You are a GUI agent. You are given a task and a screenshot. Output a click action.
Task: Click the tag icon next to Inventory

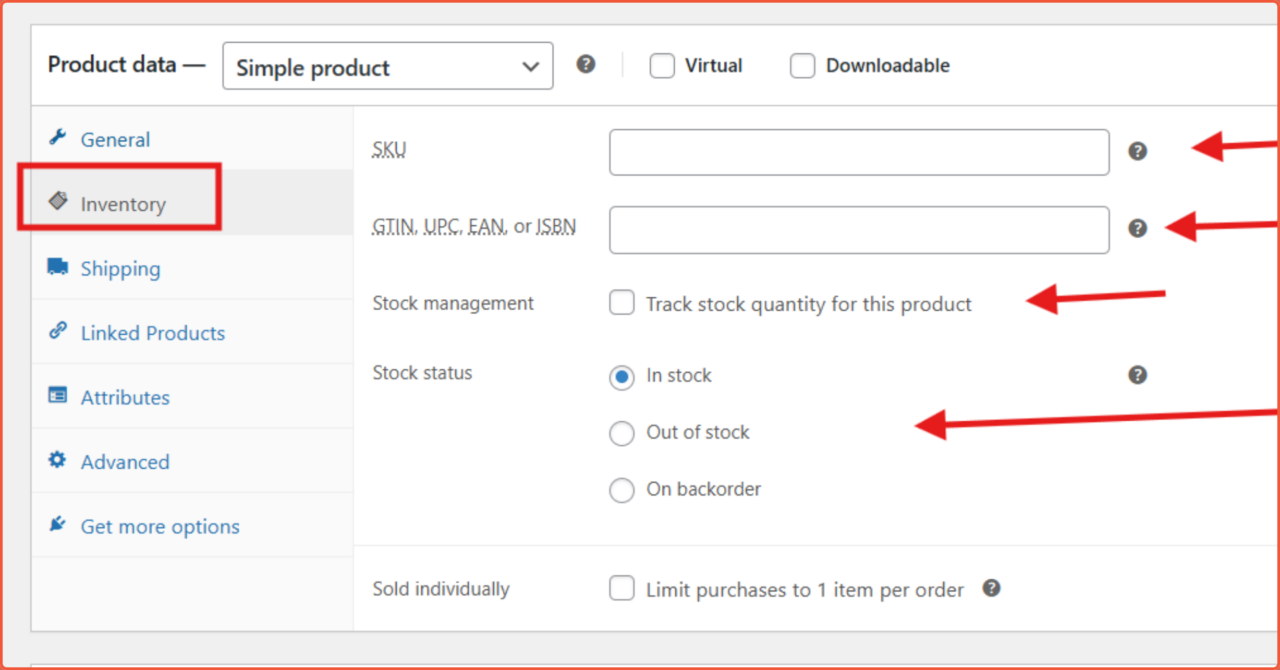(57, 203)
